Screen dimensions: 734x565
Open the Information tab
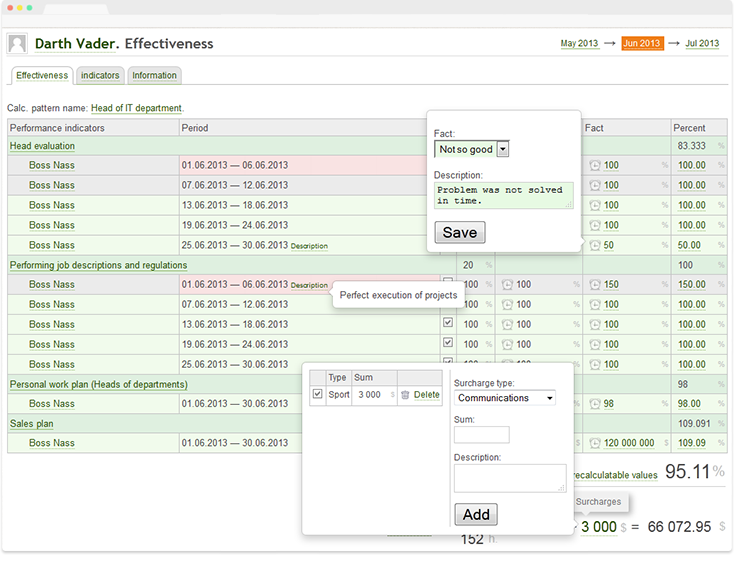pos(154,75)
